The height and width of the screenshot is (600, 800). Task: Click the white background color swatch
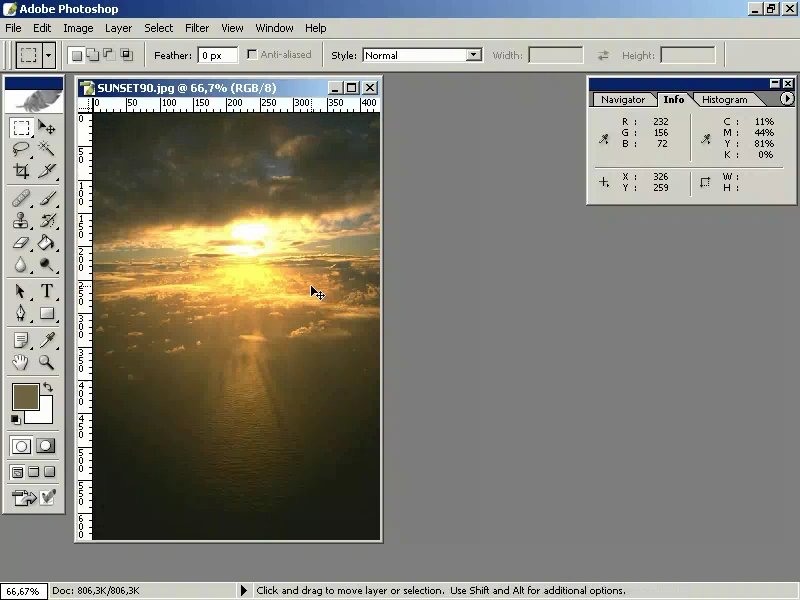click(x=45, y=415)
